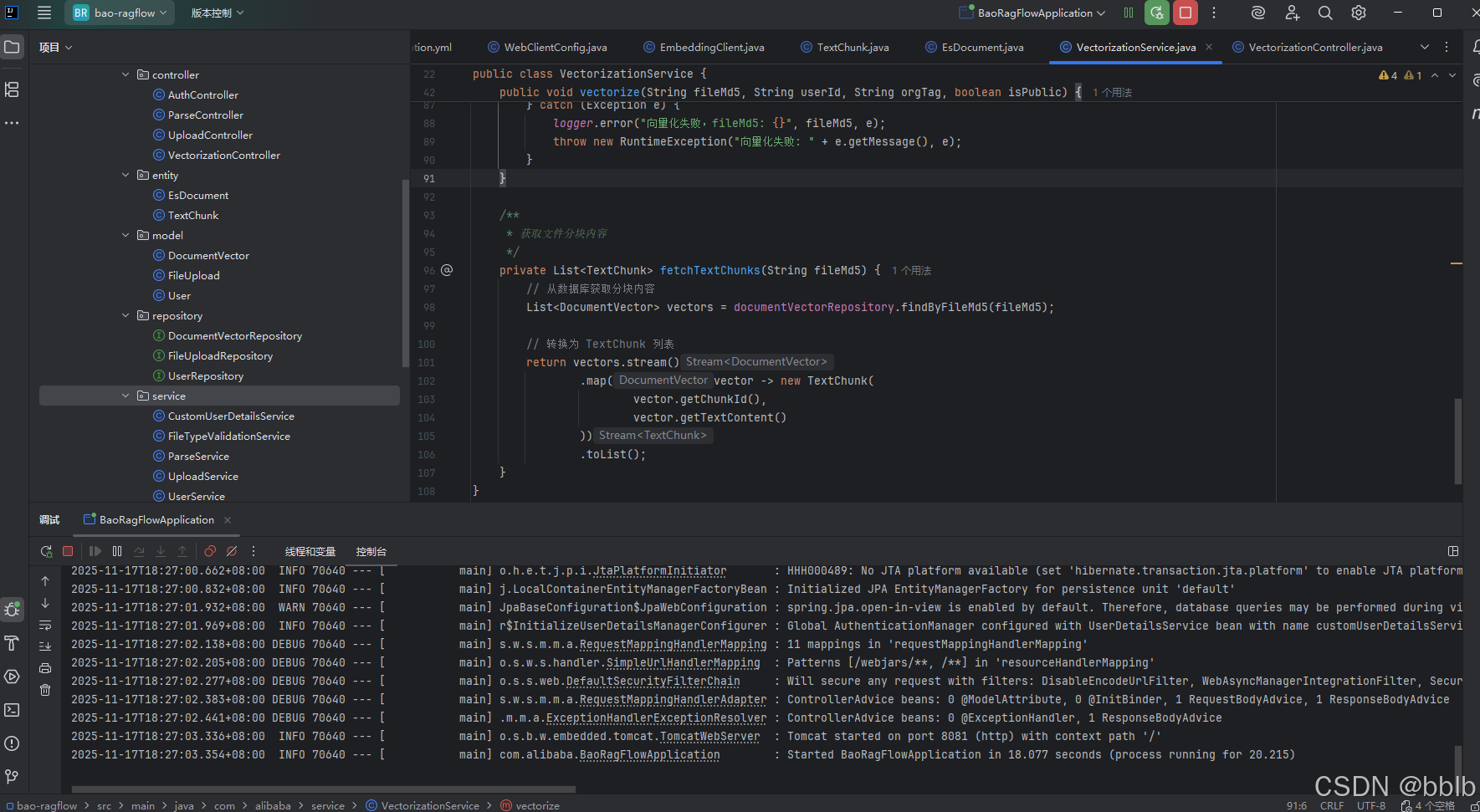
Task: Click the UTF-8 encoding in status bar
Action: pos(1371,805)
